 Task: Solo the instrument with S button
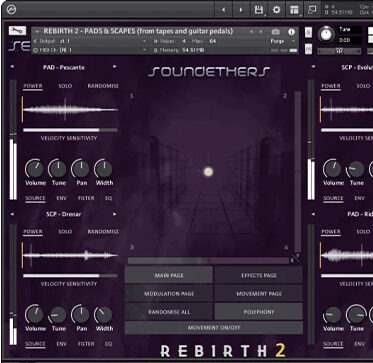(x=309, y=32)
